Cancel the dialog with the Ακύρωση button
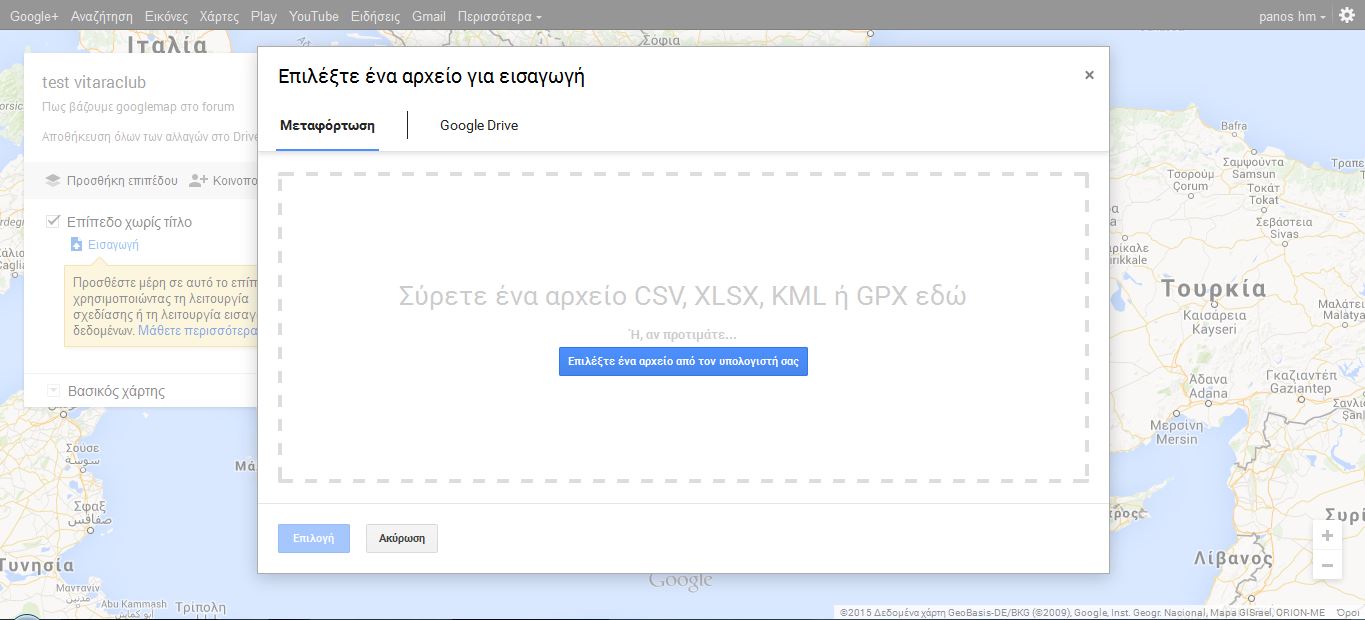The width and height of the screenshot is (1365, 620). coord(402,538)
